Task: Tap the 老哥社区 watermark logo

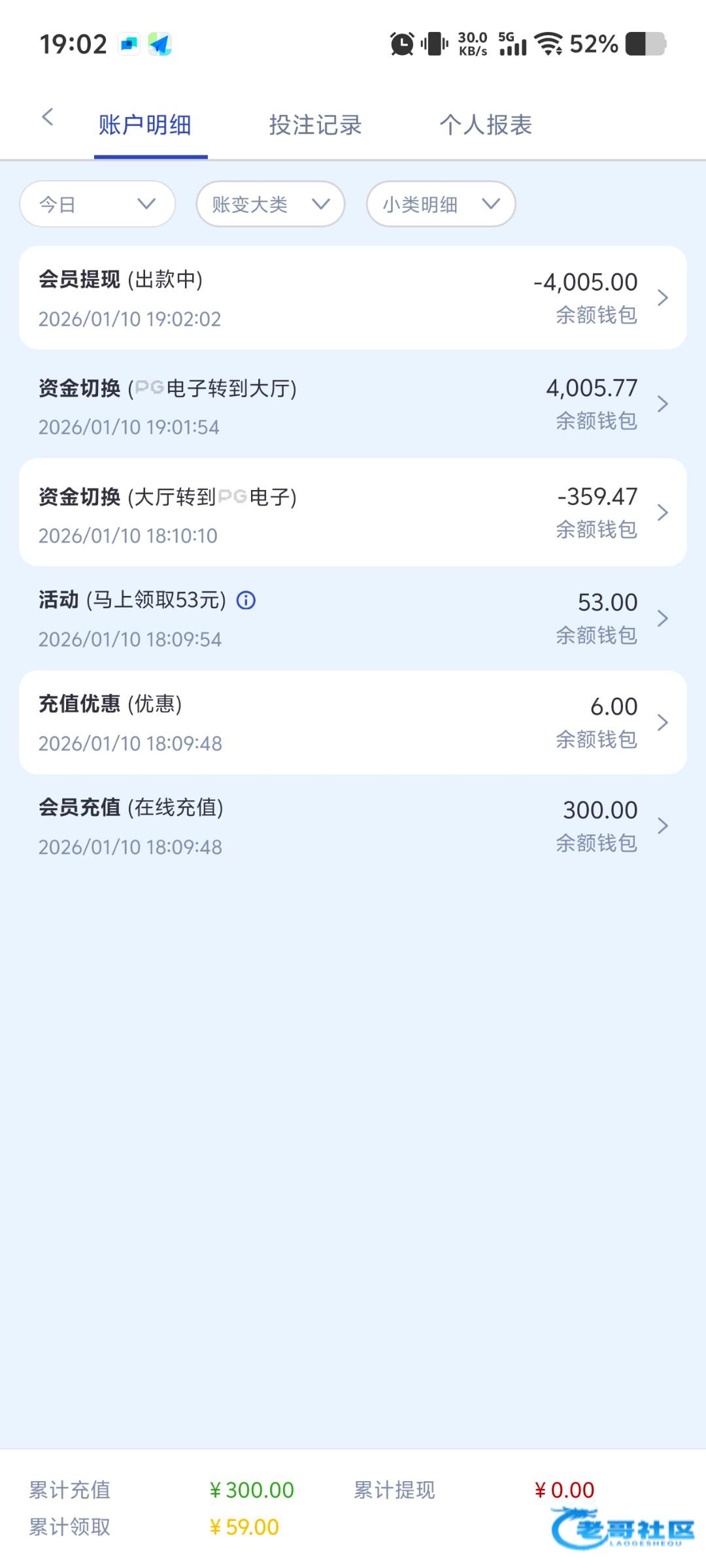Action: pos(623,1527)
